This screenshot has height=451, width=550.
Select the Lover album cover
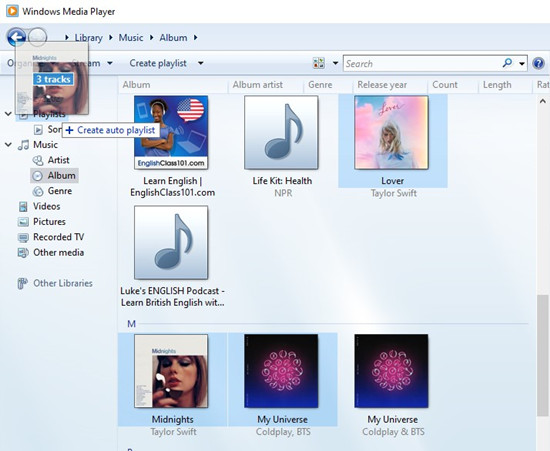(391, 133)
